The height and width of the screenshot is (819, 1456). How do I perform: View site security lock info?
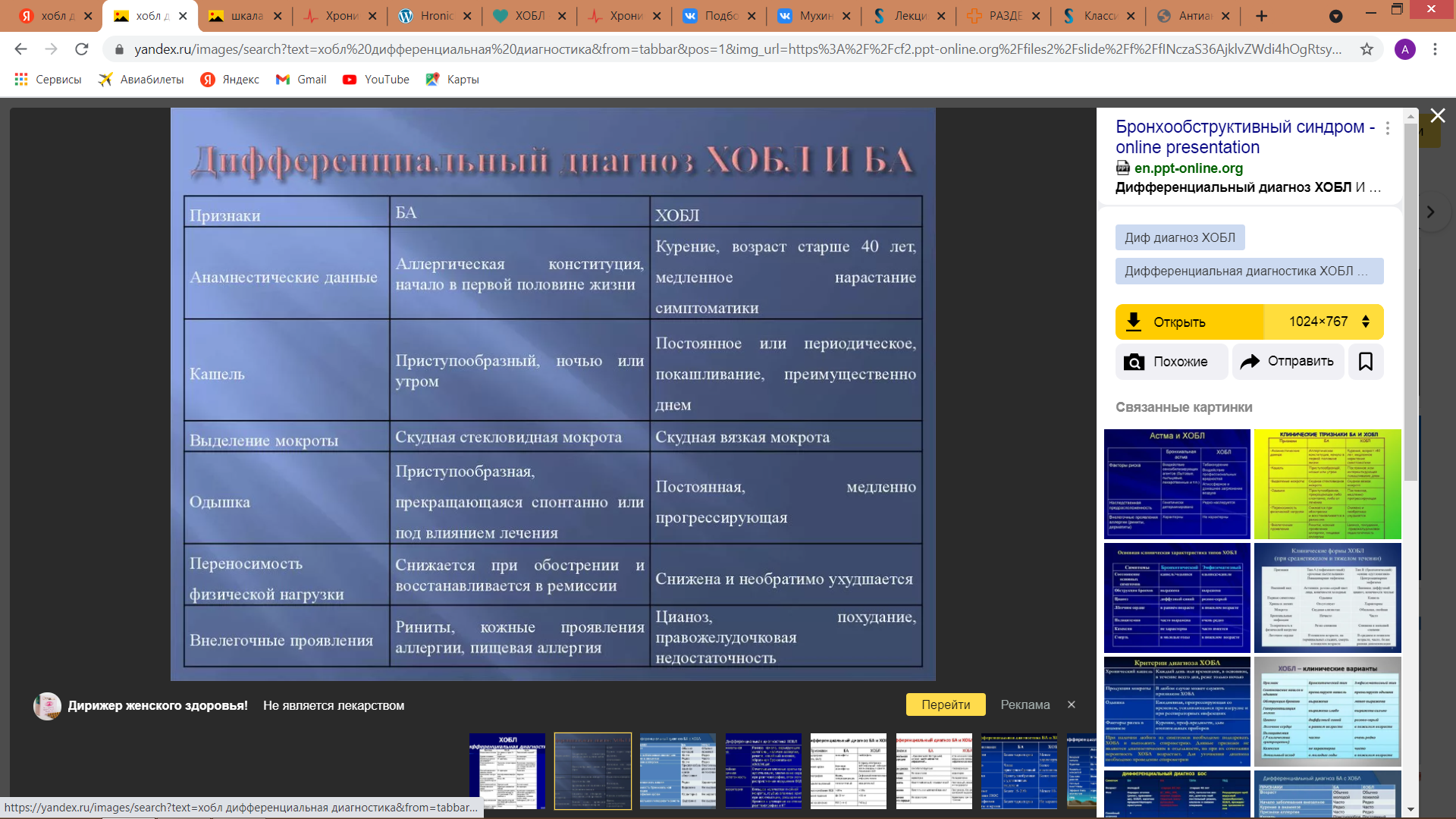(119, 49)
